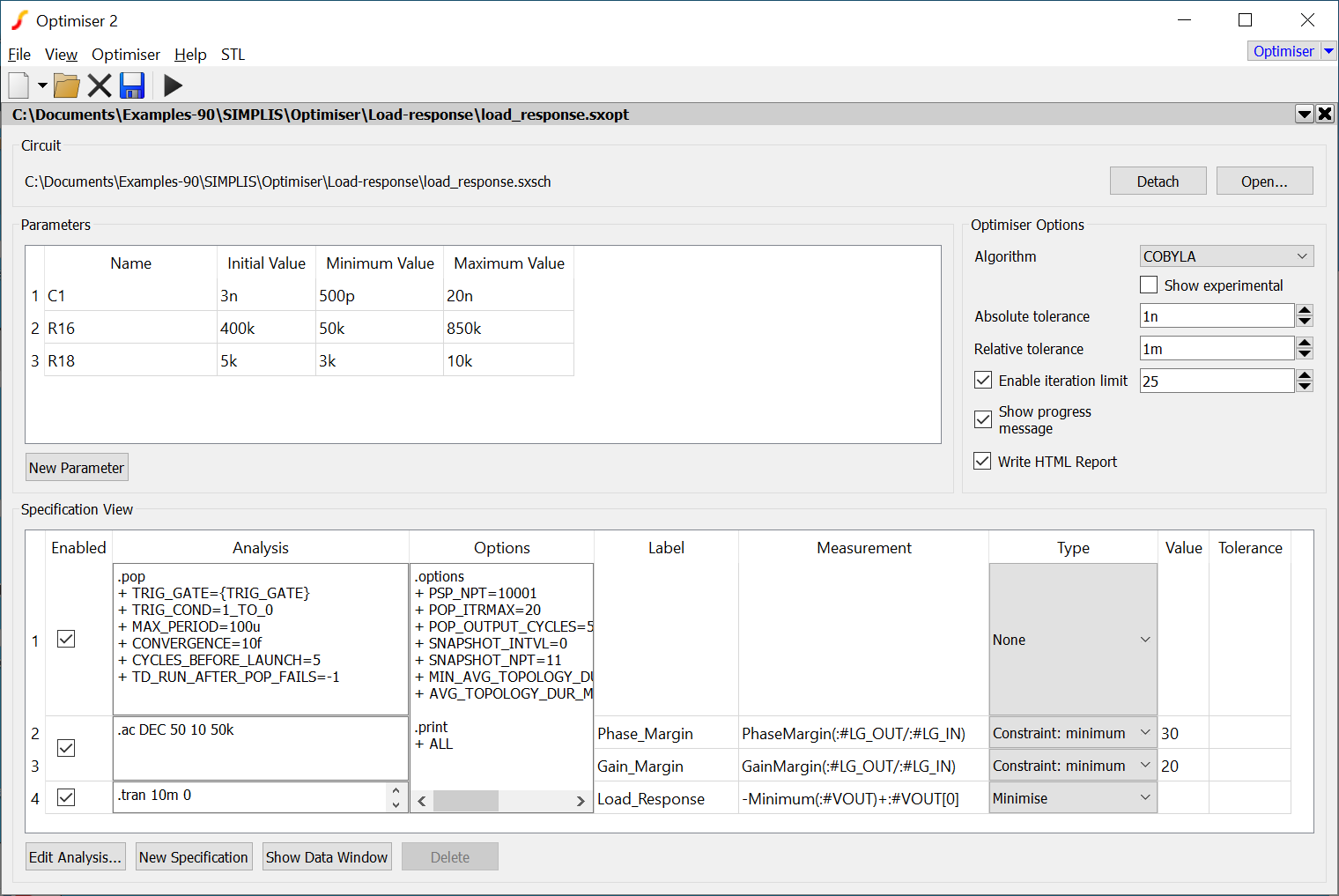Expand the Minimise type dropdown
Viewport: 1339px width, 896px height.
(1072, 798)
